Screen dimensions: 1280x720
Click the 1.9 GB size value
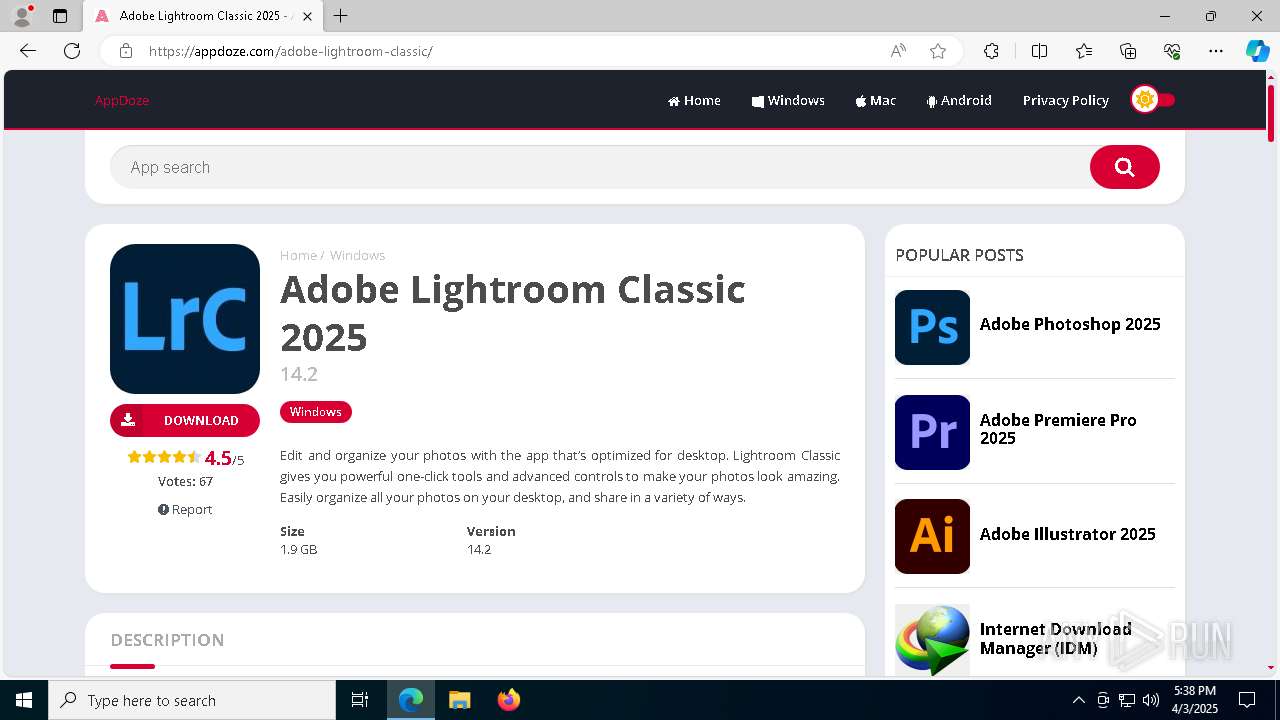click(x=299, y=549)
